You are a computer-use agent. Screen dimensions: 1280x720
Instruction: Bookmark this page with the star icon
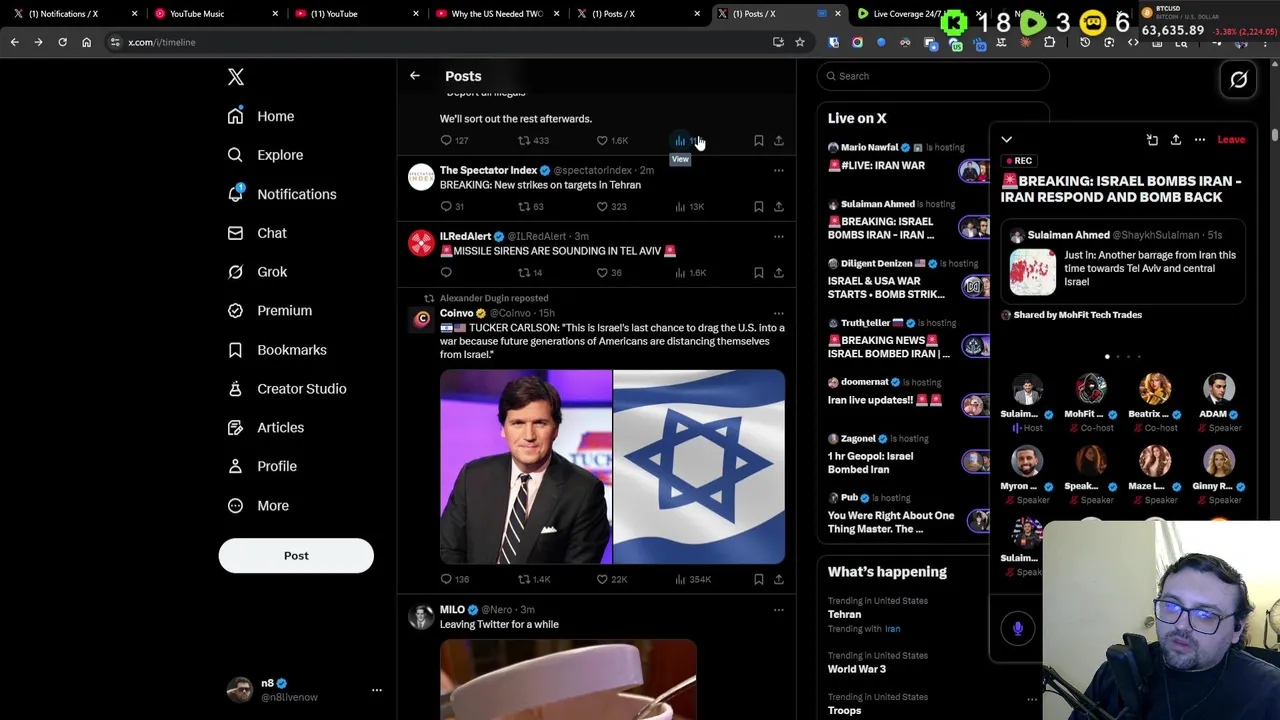800,42
